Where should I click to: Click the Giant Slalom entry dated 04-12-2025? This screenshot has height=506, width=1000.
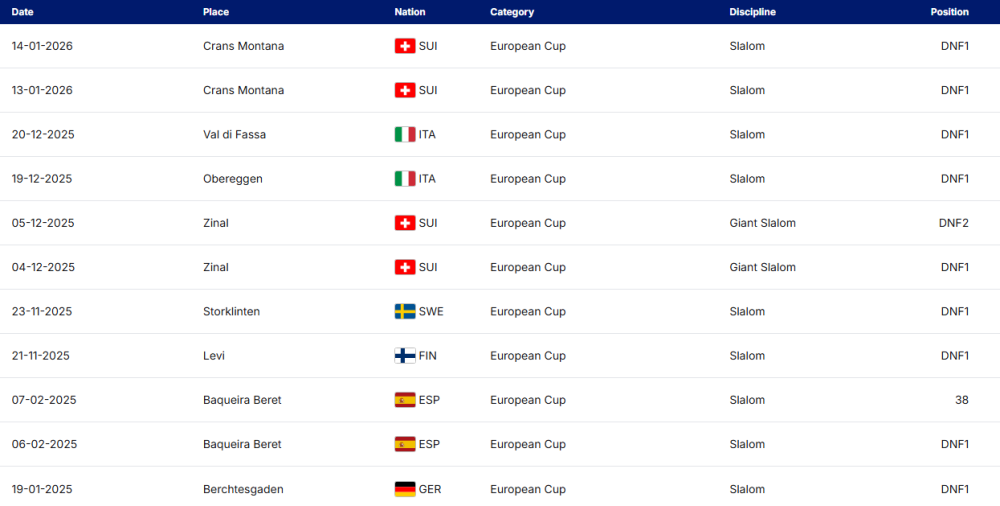762,267
